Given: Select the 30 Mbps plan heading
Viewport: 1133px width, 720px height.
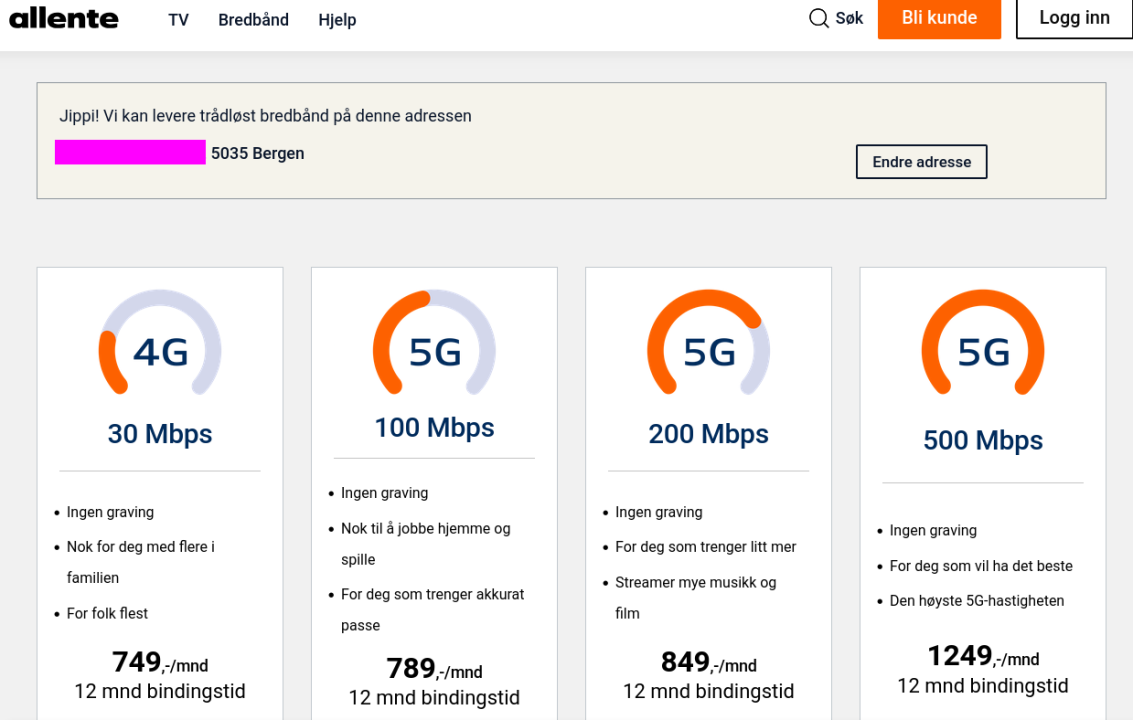Looking at the screenshot, I should (160, 434).
